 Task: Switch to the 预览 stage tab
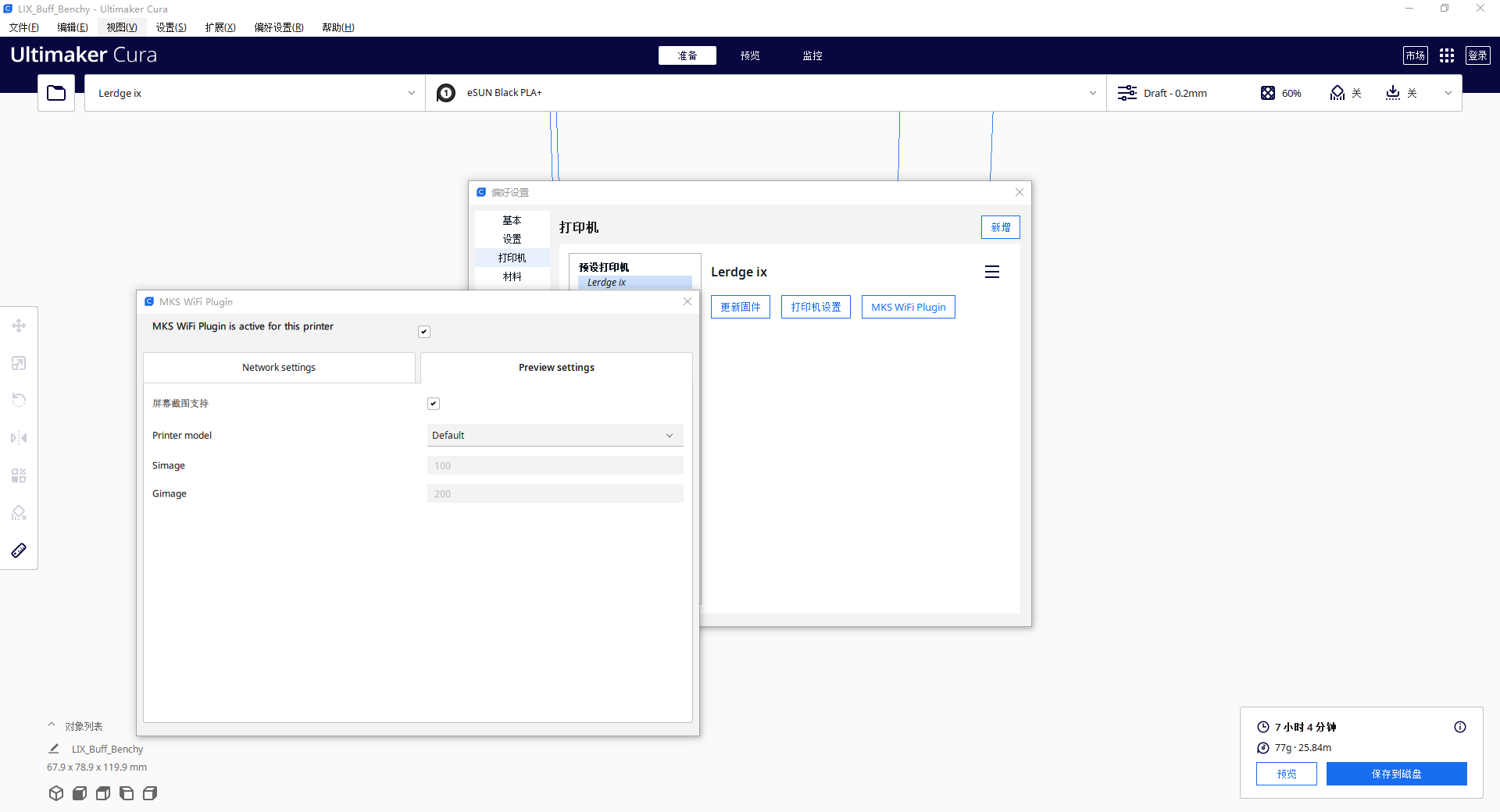(x=748, y=55)
